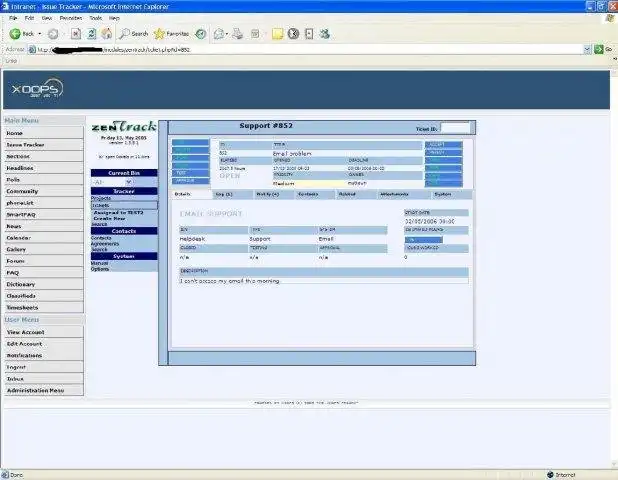Screen dimensions: 618x480
Task: Click Edit Account in User Menu
Action: 44,344
